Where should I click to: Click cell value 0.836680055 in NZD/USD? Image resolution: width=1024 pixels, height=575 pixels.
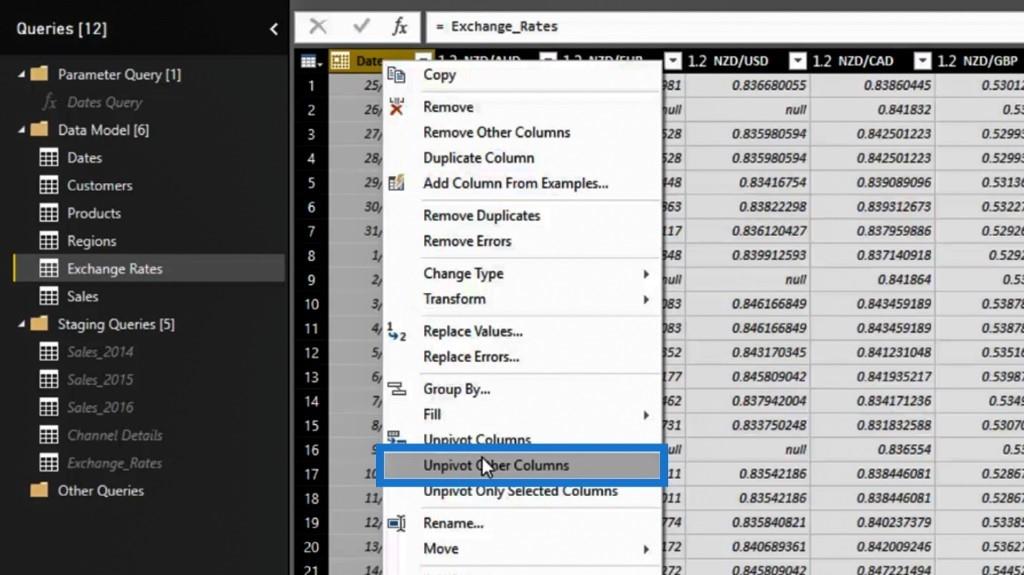769,86
